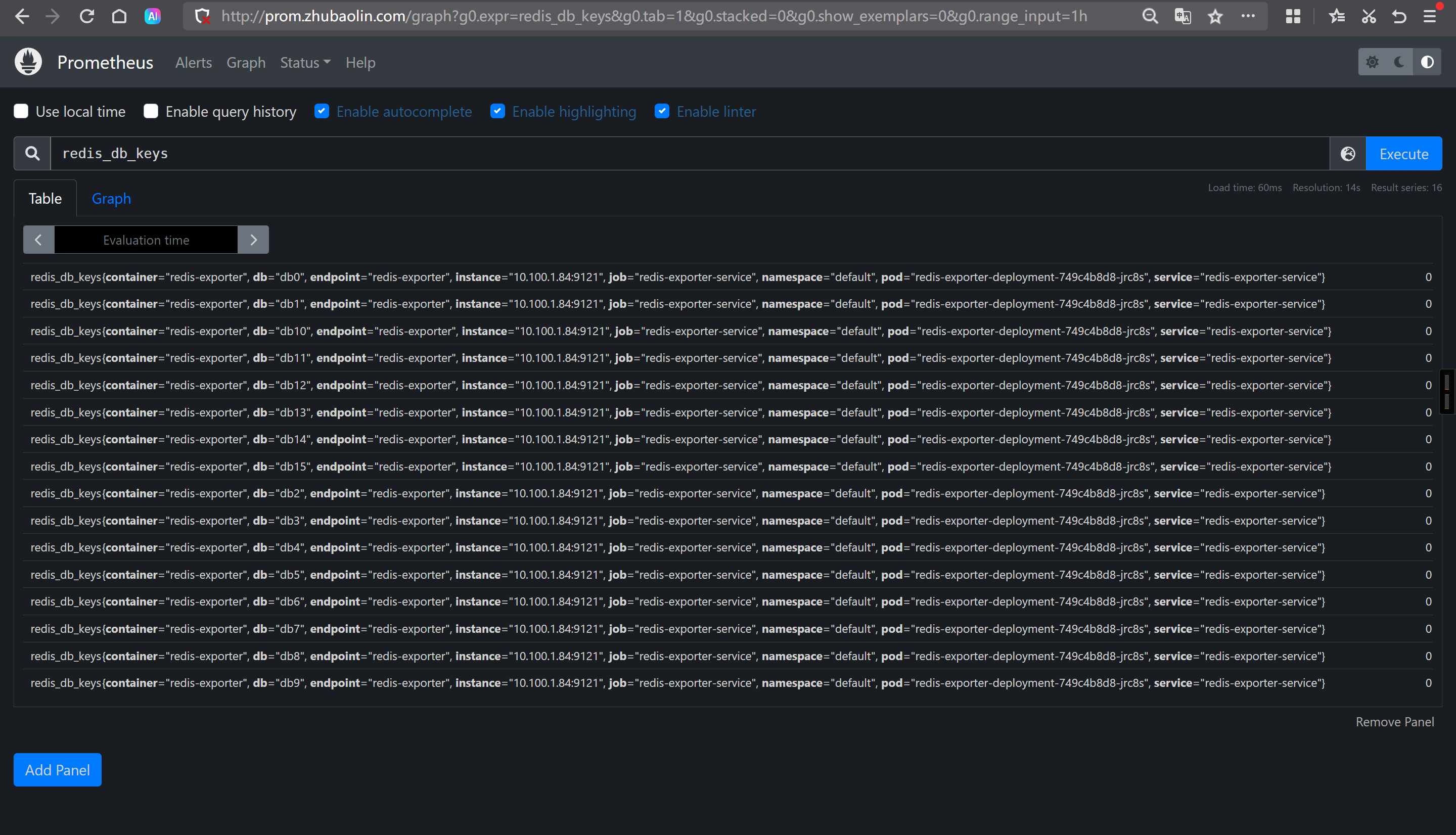The width and height of the screenshot is (1456, 835).
Task: Click the Prometheus flame logo
Action: (x=28, y=62)
